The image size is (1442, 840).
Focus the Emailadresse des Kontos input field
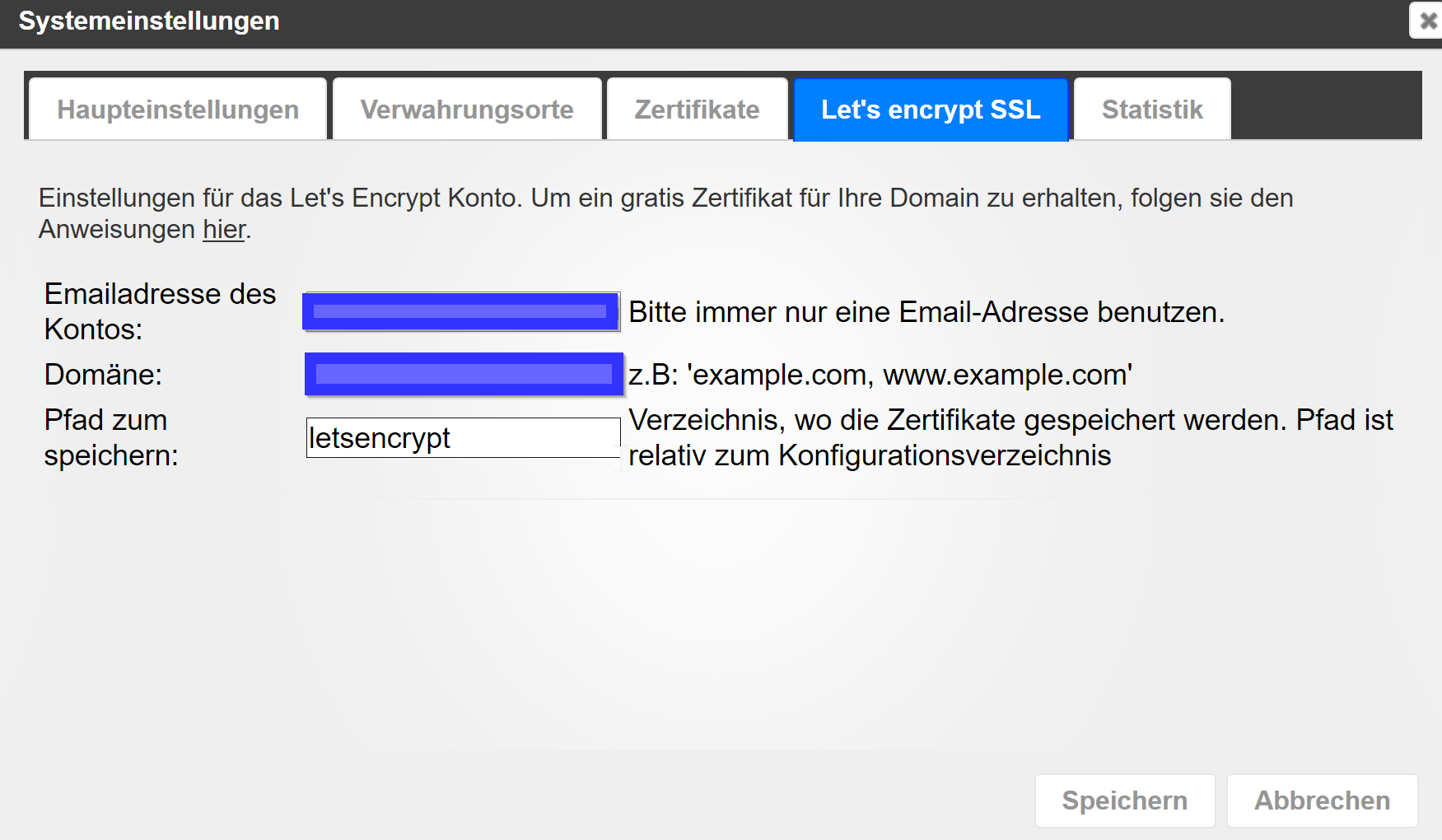pyautogui.click(x=461, y=311)
